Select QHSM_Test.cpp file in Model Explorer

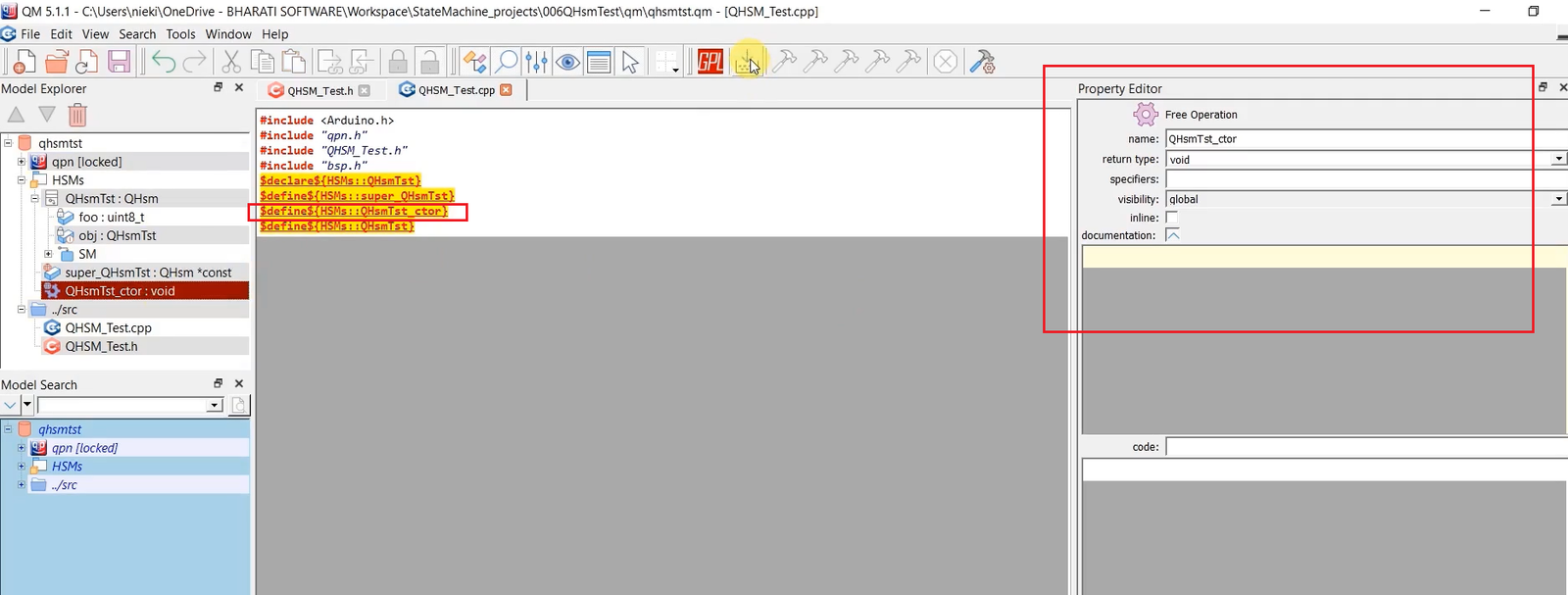(108, 327)
